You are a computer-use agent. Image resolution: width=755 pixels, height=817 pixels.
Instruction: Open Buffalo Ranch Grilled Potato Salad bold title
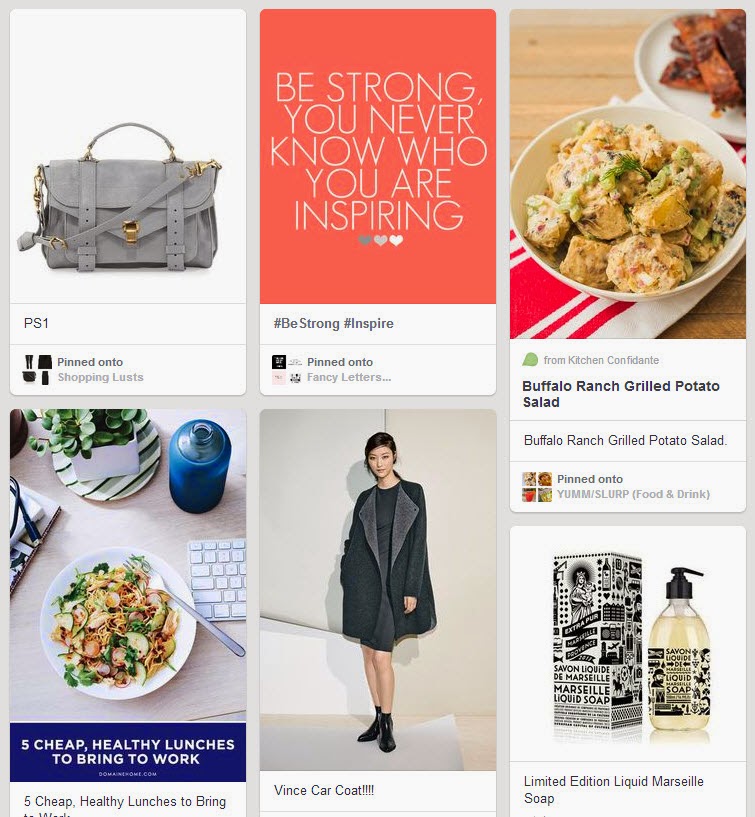pyautogui.click(x=621, y=394)
